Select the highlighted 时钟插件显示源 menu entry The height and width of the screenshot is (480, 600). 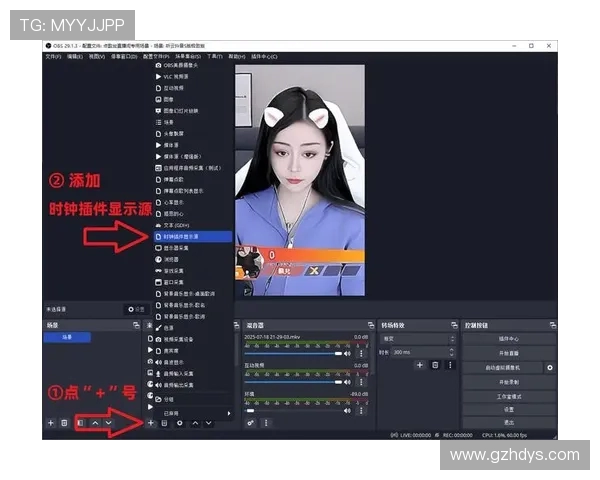[x=193, y=237]
